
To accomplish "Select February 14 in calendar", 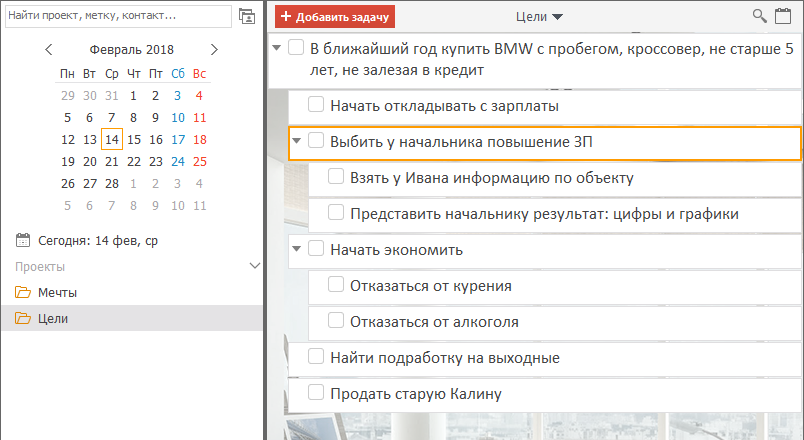I will [x=112, y=139].
